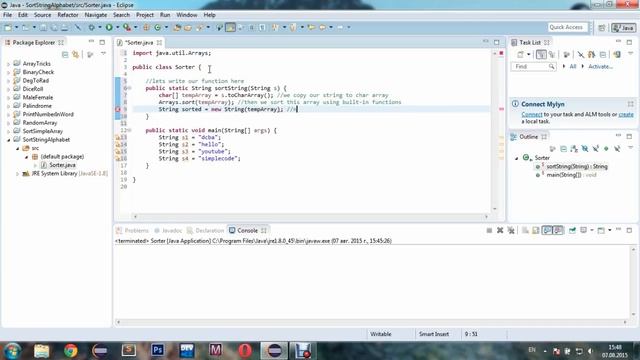Viewport: 640px width, 360px height.
Task: Toggle Scroll Lock in Console toolbar
Action: [536, 231]
